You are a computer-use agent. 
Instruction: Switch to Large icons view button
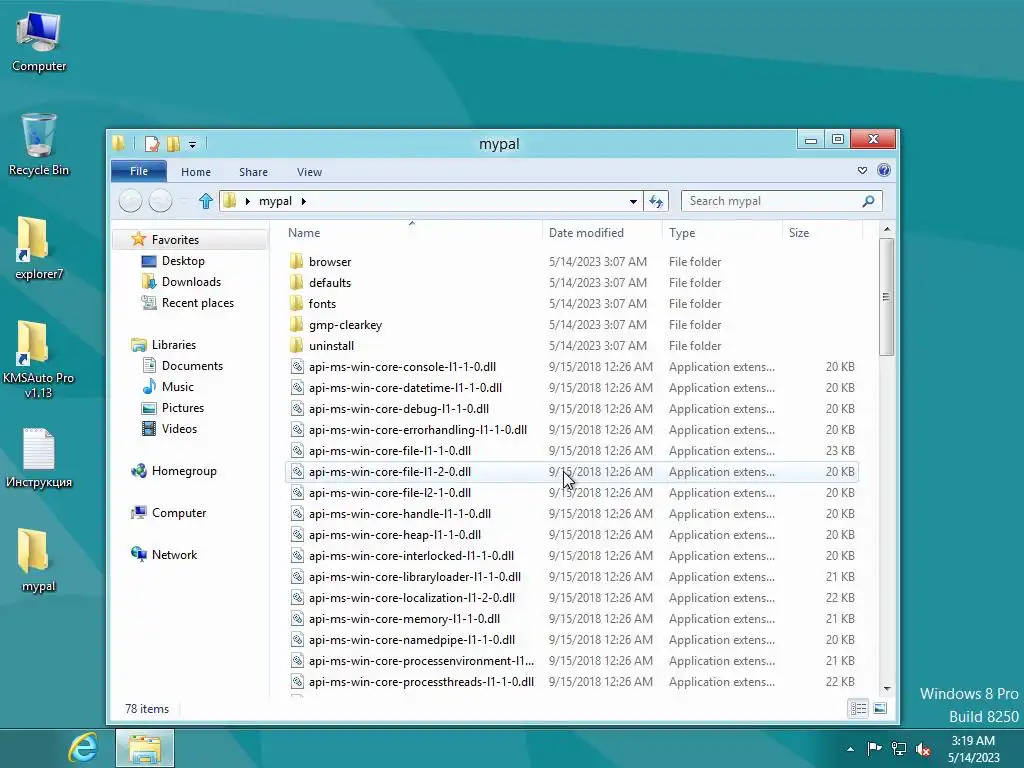tap(880, 709)
